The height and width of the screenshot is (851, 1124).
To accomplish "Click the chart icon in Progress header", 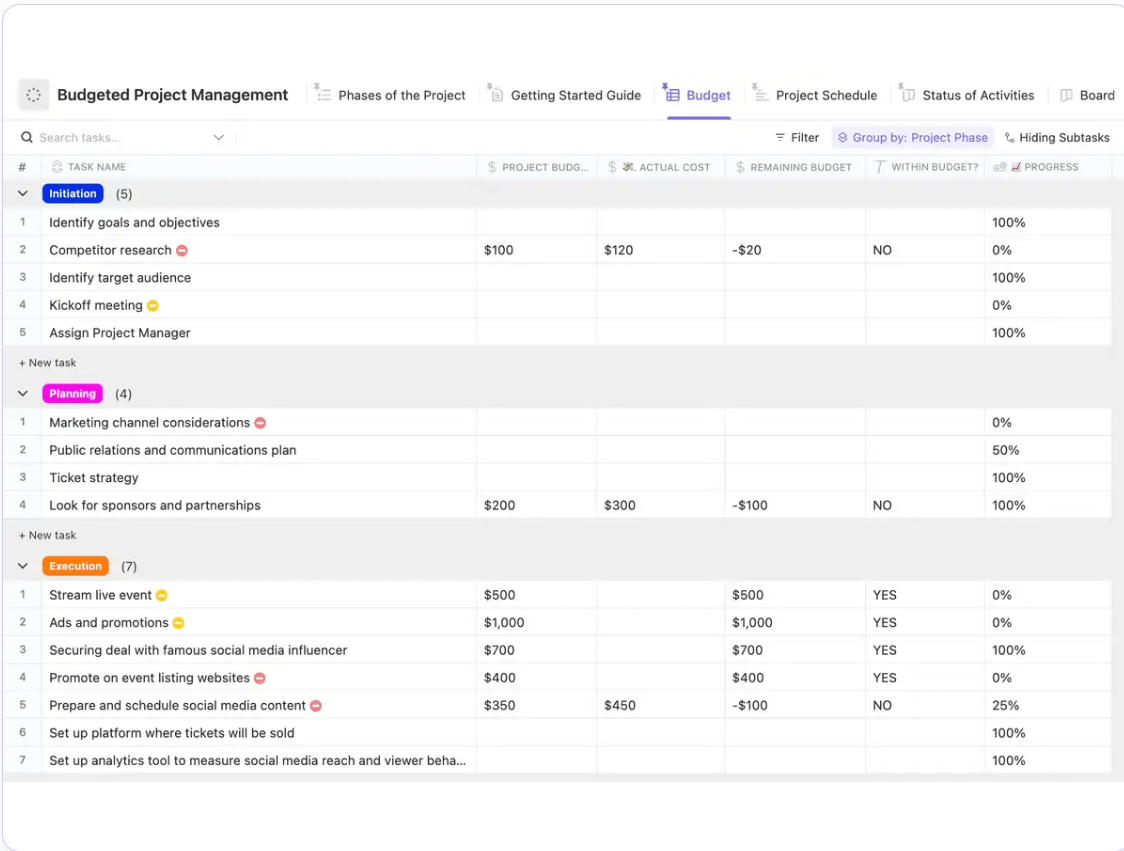I will click(x=1016, y=167).
